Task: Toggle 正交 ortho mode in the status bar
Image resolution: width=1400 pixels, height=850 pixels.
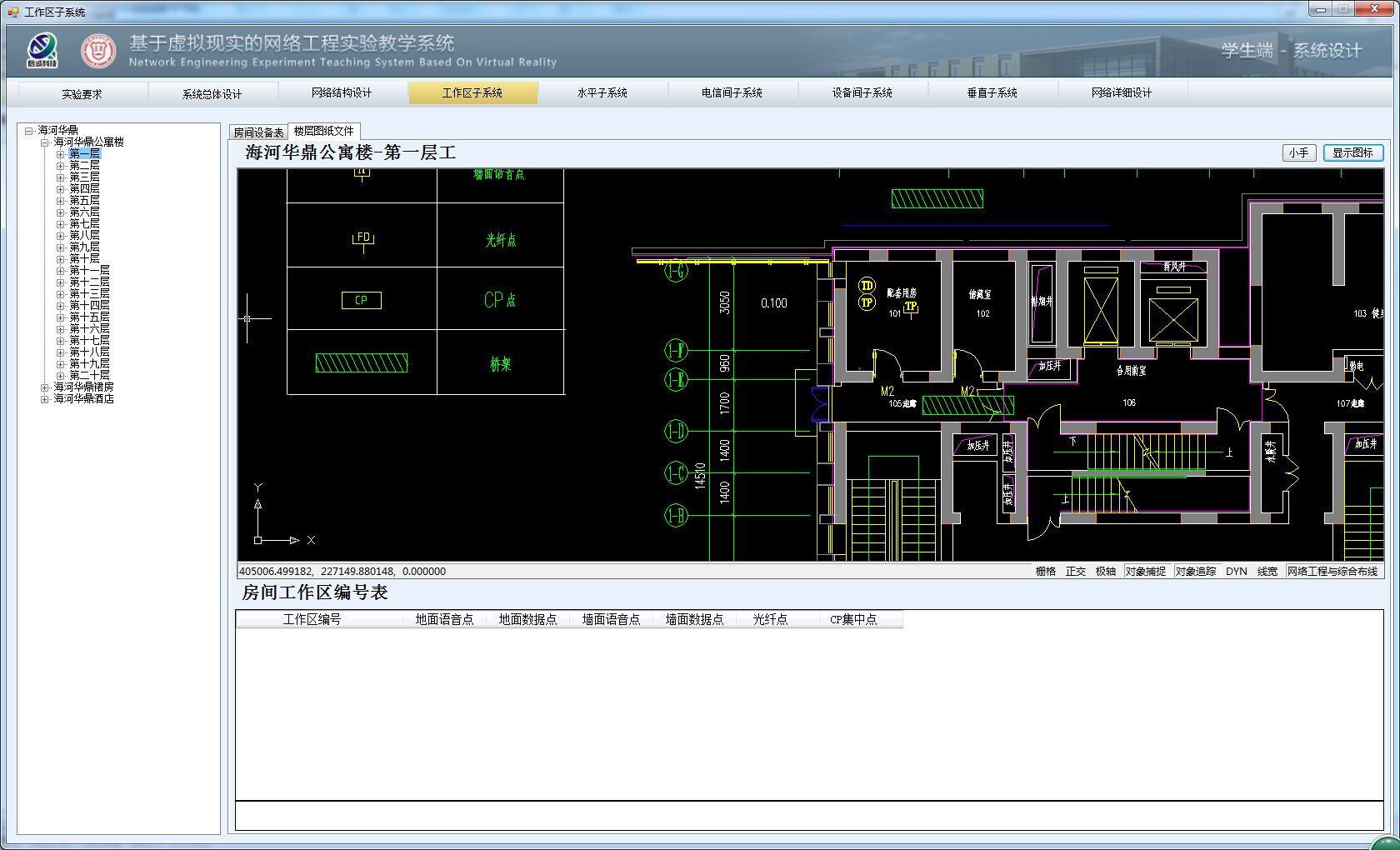Action: pos(1076,572)
